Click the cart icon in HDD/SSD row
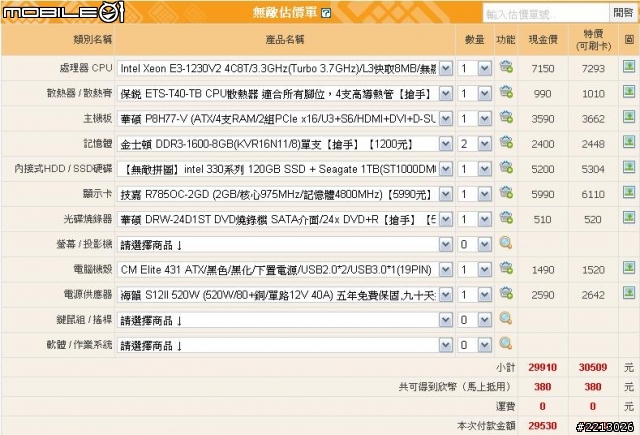The height and width of the screenshot is (435, 640). [x=506, y=167]
